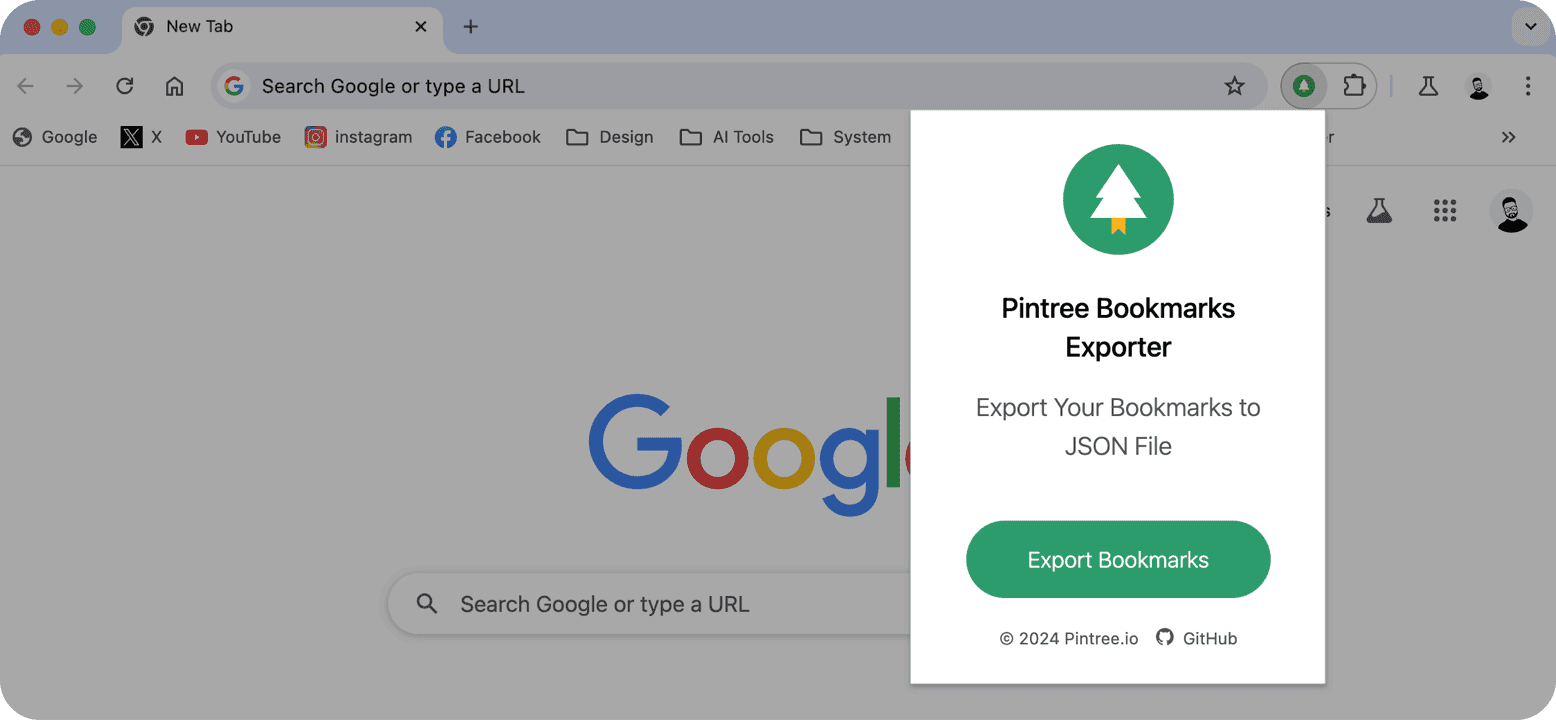Open the Extensions puzzle icon
This screenshot has height=720, width=1556.
click(1354, 86)
